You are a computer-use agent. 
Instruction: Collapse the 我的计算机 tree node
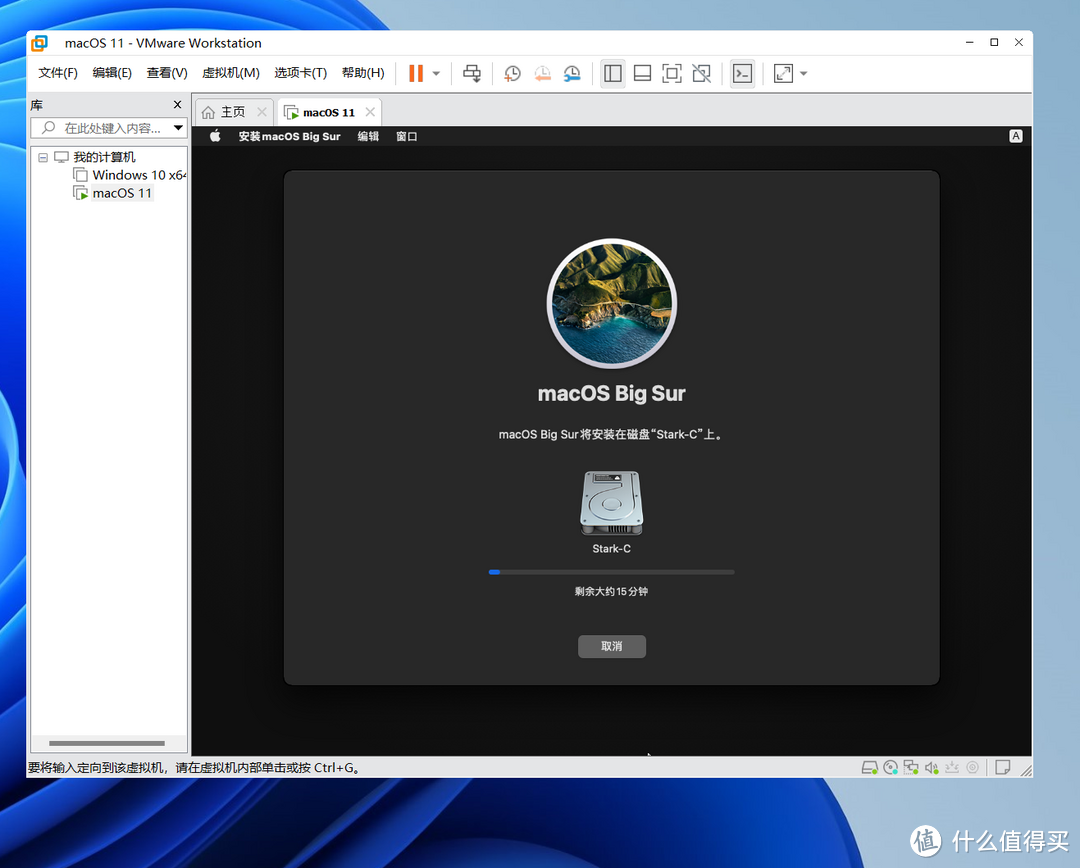pyautogui.click(x=43, y=158)
